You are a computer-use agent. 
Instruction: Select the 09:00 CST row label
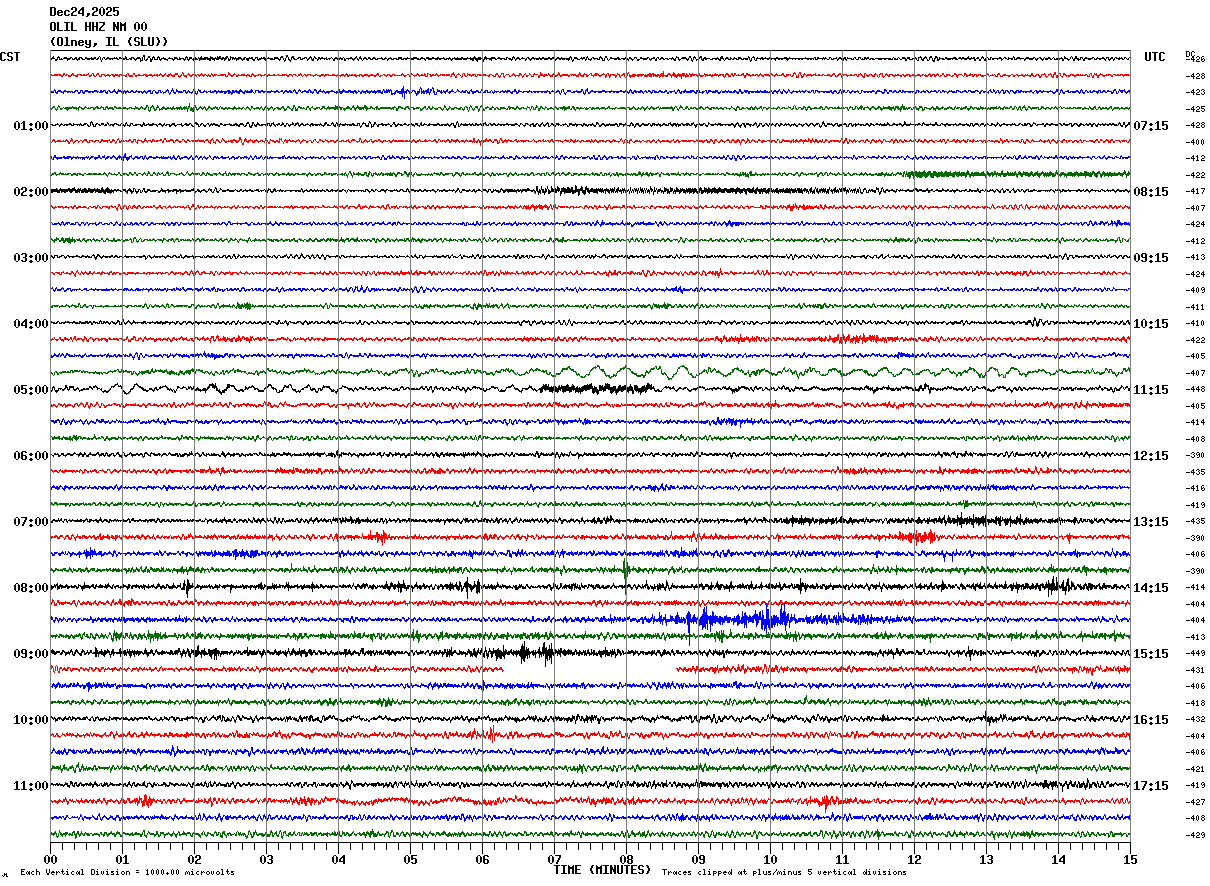coord(31,654)
